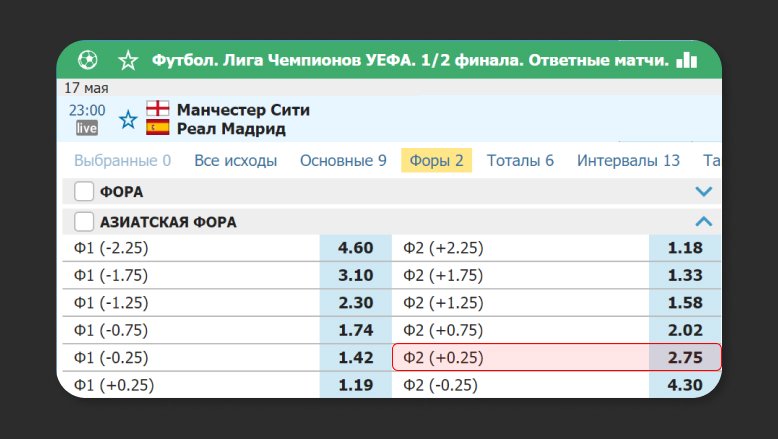The width and height of the screenshot is (778, 439).
Task: Star the Manchester City match
Action: (x=128, y=120)
